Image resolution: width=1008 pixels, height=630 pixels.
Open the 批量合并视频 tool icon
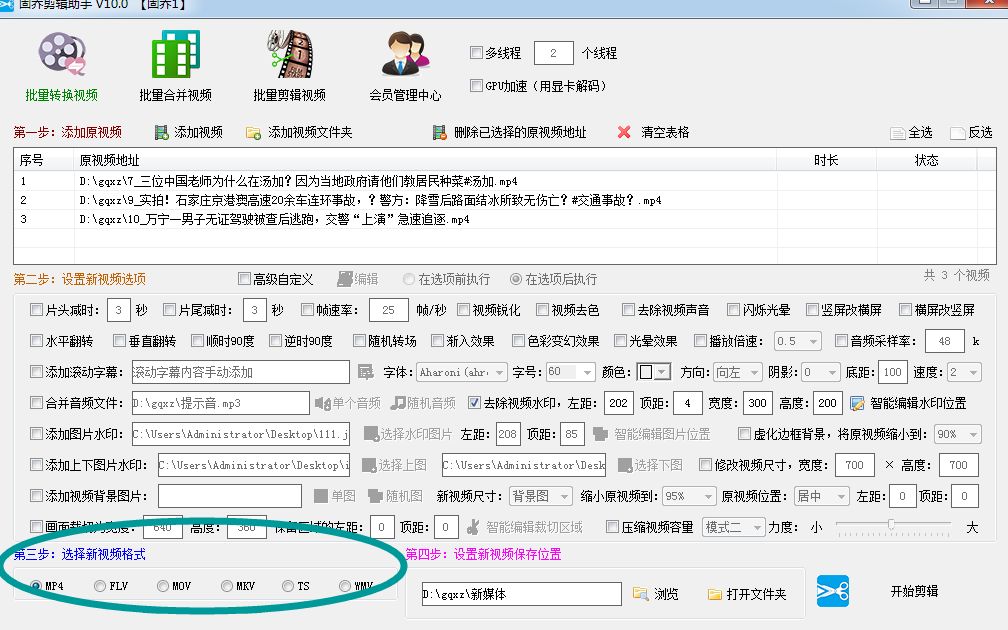(175, 54)
